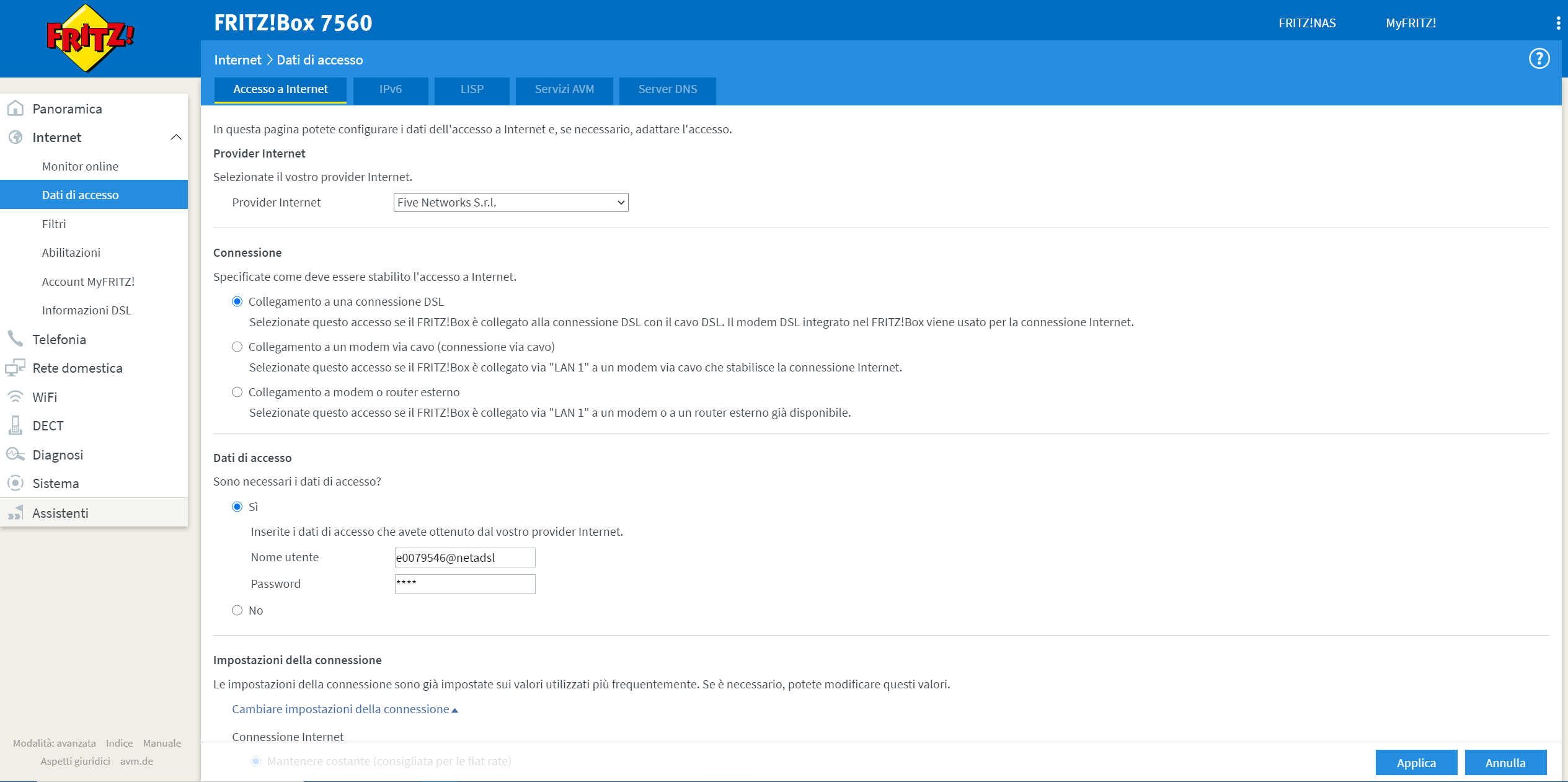
Task: Collapse the Internet sidebar section
Action: tap(176, 137)
